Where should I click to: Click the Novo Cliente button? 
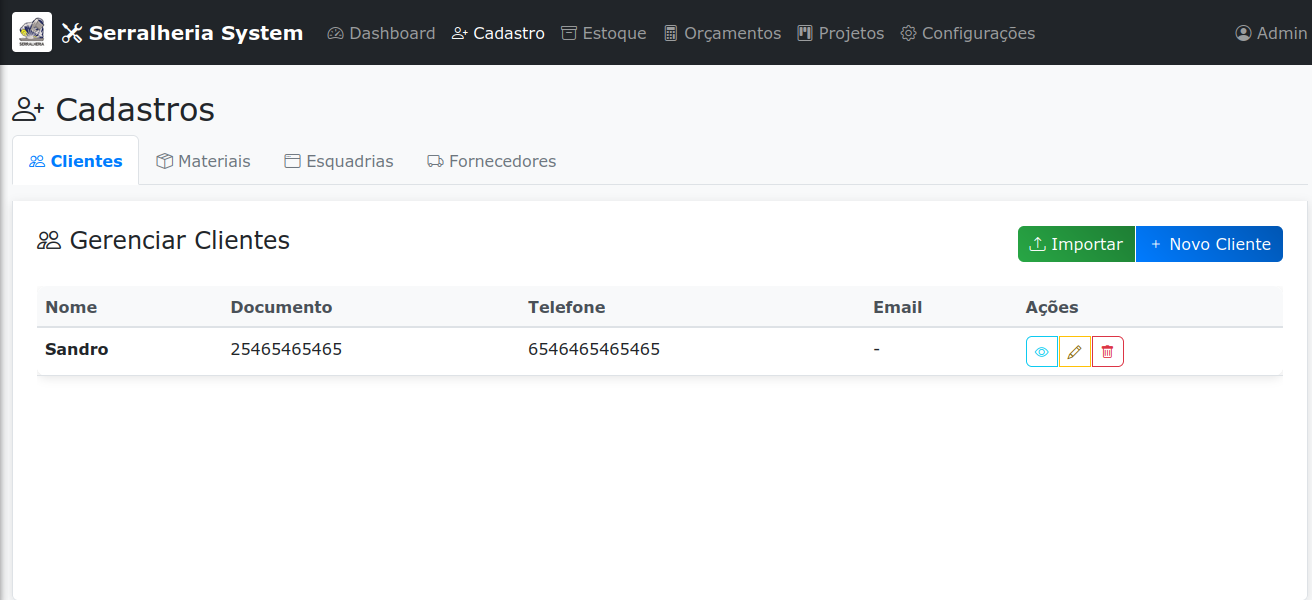point(1209,244)
